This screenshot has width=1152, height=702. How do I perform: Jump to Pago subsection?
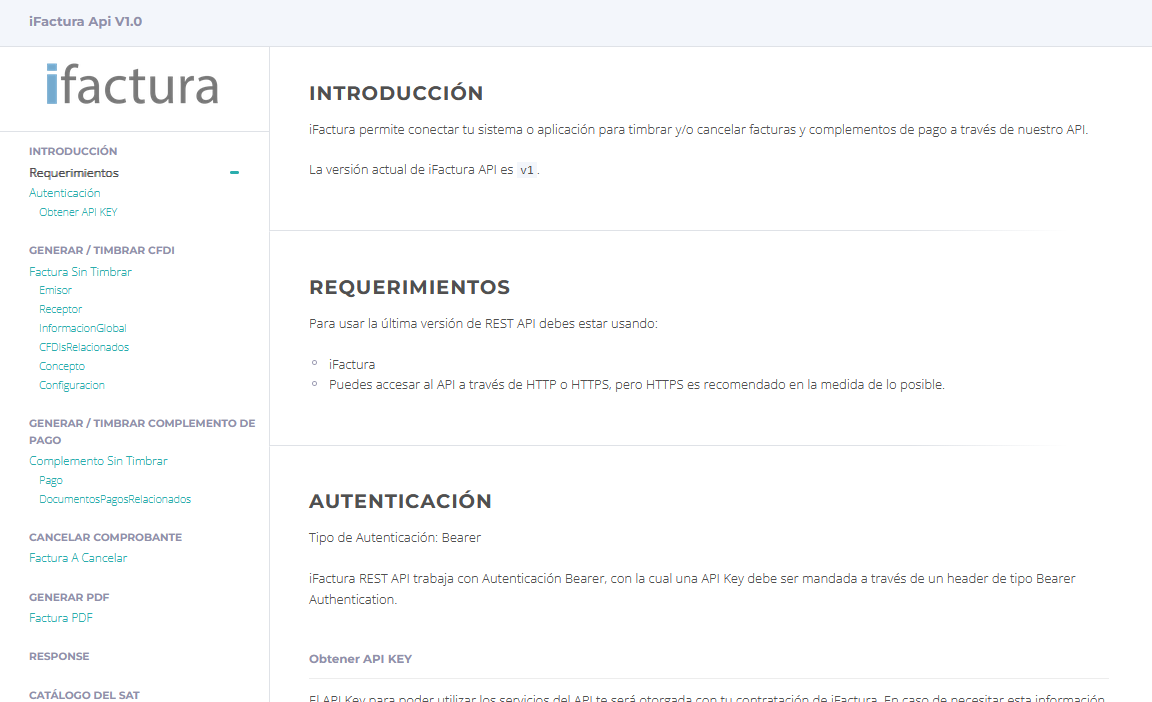click(x=51, y=480)
